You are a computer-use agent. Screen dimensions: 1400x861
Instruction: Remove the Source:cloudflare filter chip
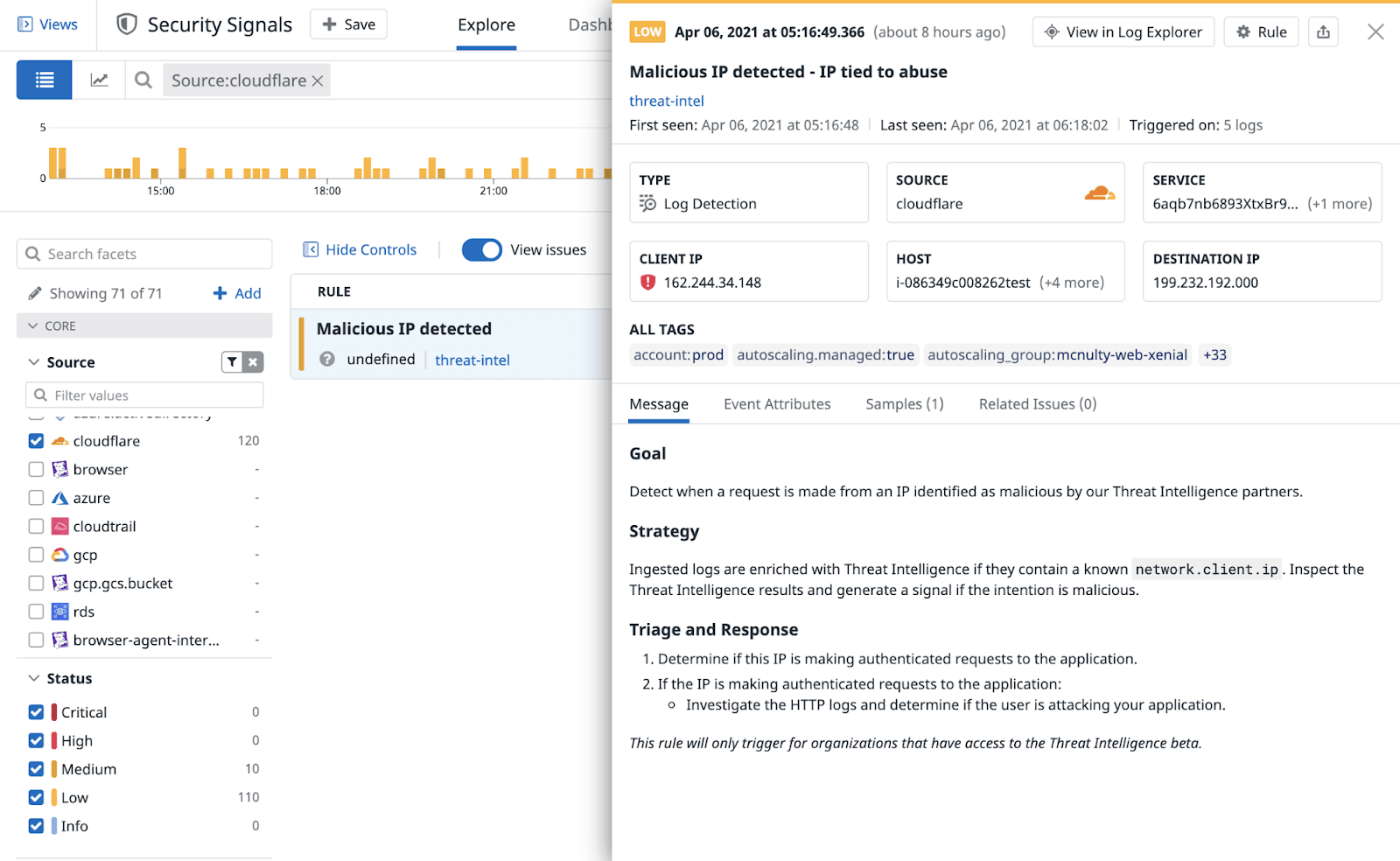318,80
